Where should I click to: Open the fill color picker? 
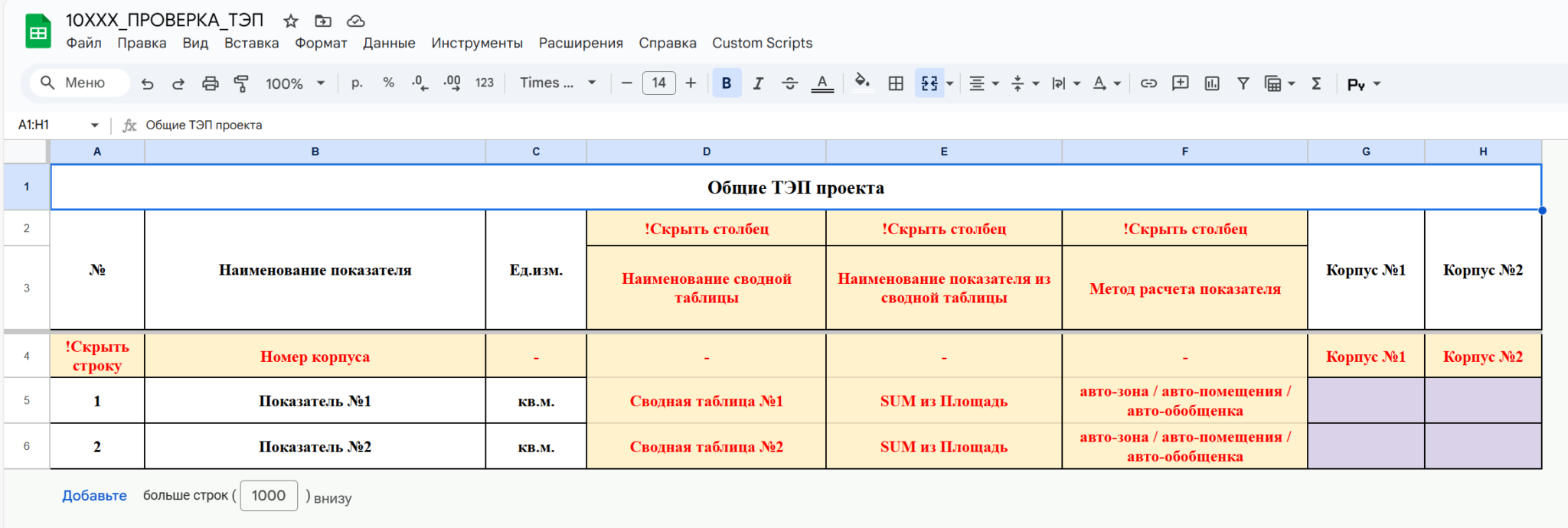[862, 83]
